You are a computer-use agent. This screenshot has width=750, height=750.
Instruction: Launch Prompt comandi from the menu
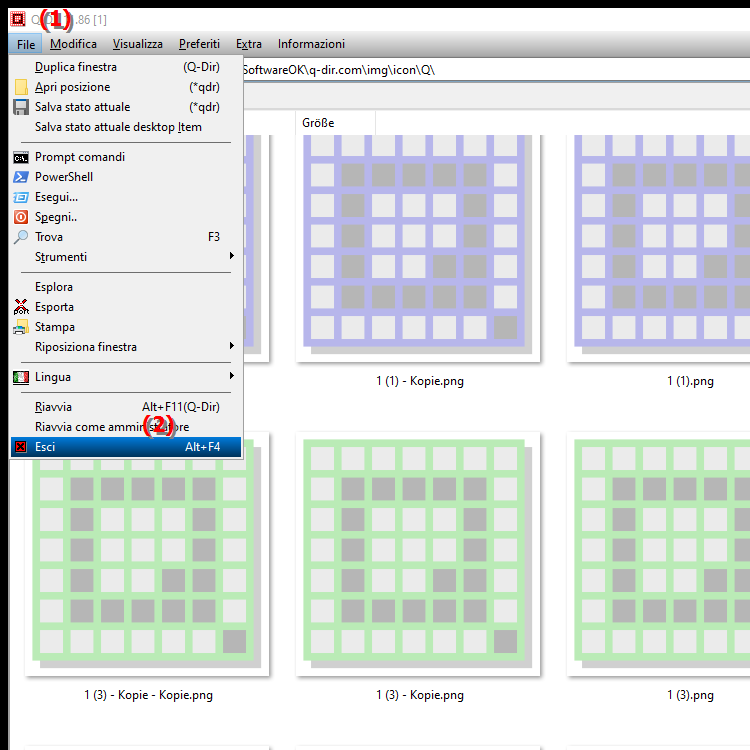[126, 157]
